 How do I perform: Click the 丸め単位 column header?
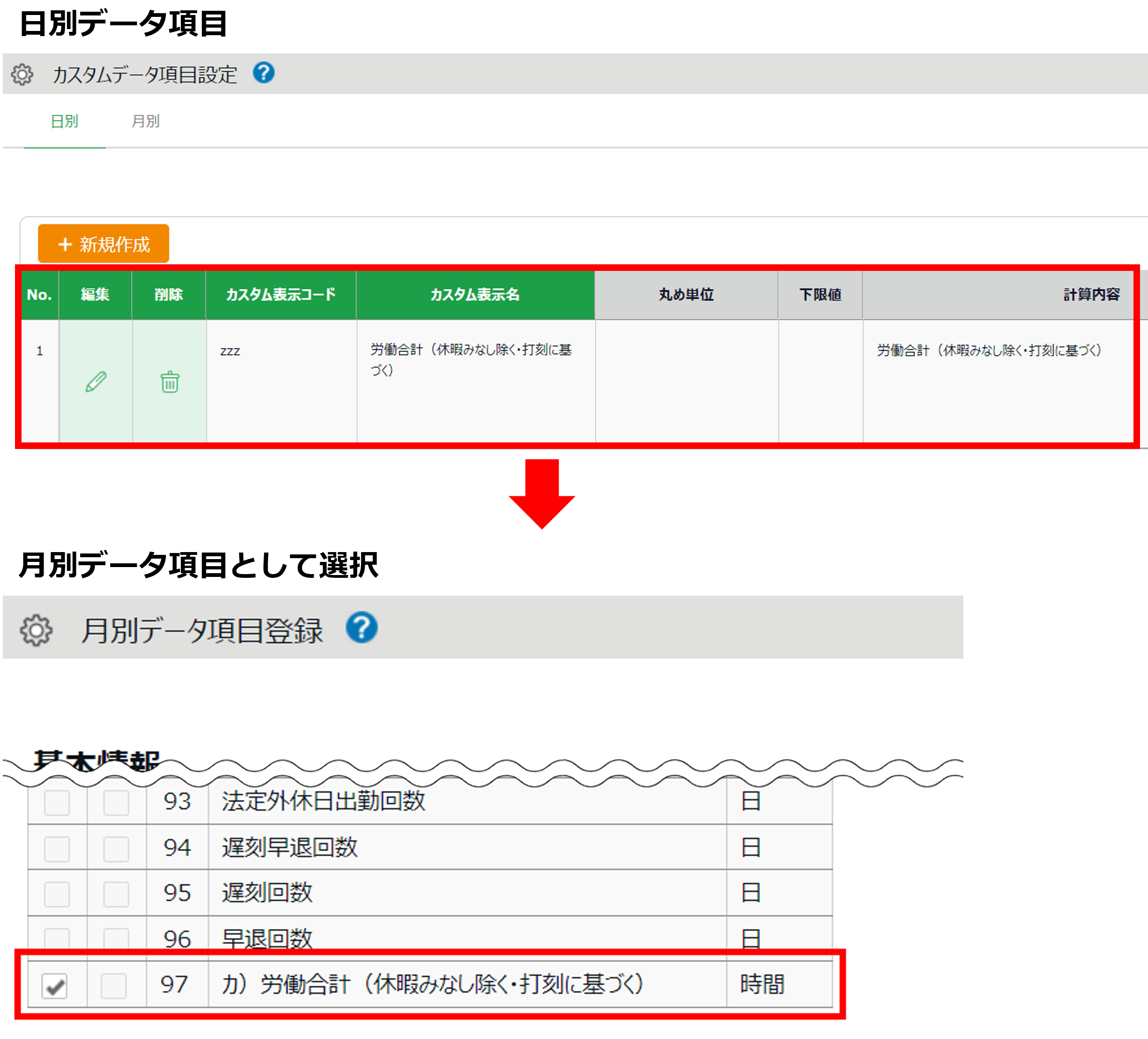pyautogui.click(x=686, y=294)
